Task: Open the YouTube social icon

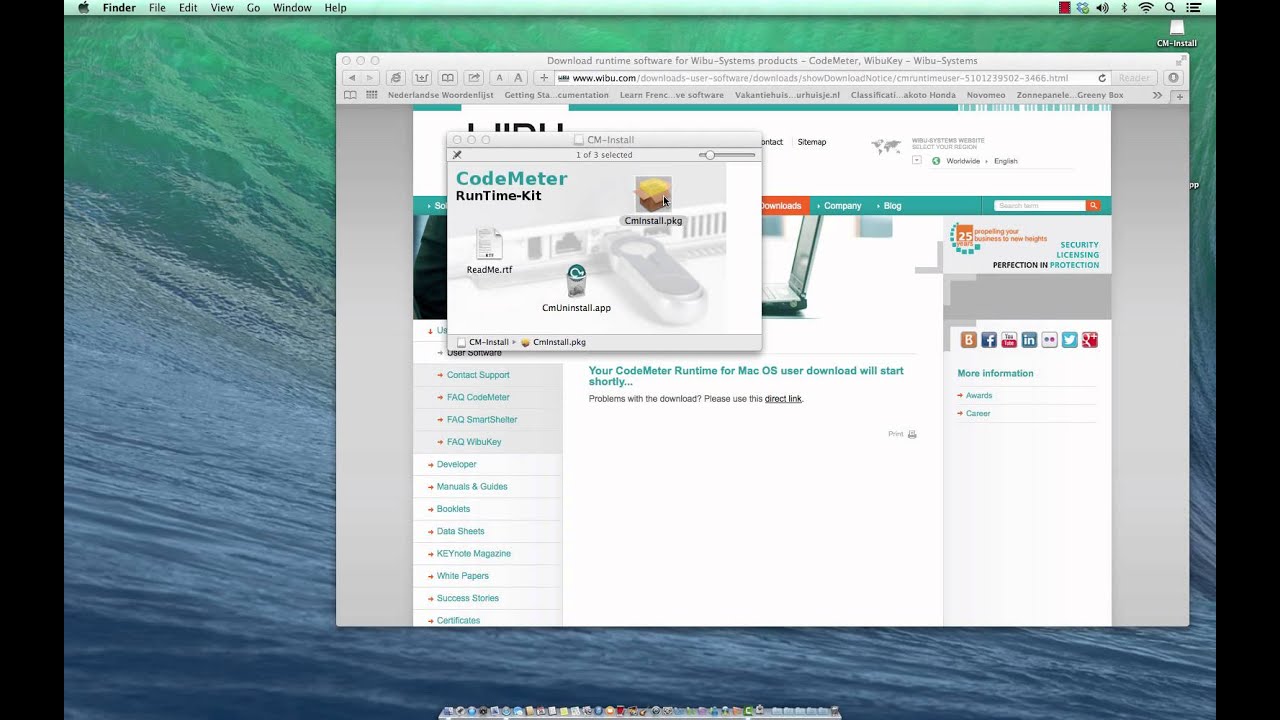Action: coord(1009,340)
